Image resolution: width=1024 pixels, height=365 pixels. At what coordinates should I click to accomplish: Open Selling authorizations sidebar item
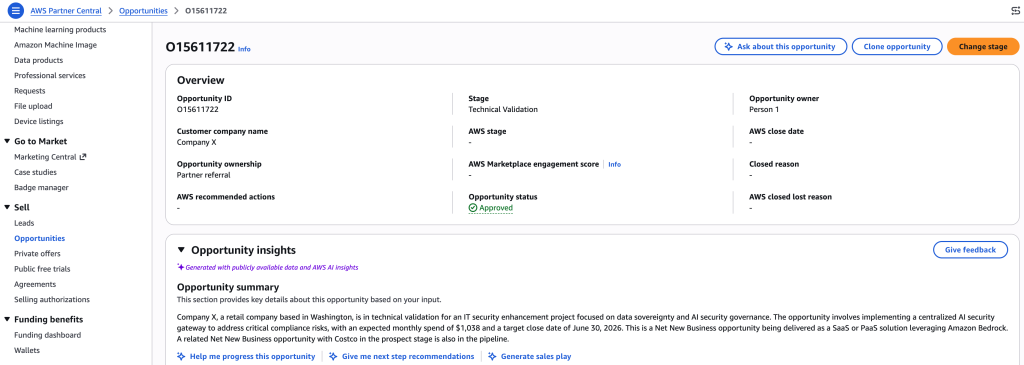point(52,300)
